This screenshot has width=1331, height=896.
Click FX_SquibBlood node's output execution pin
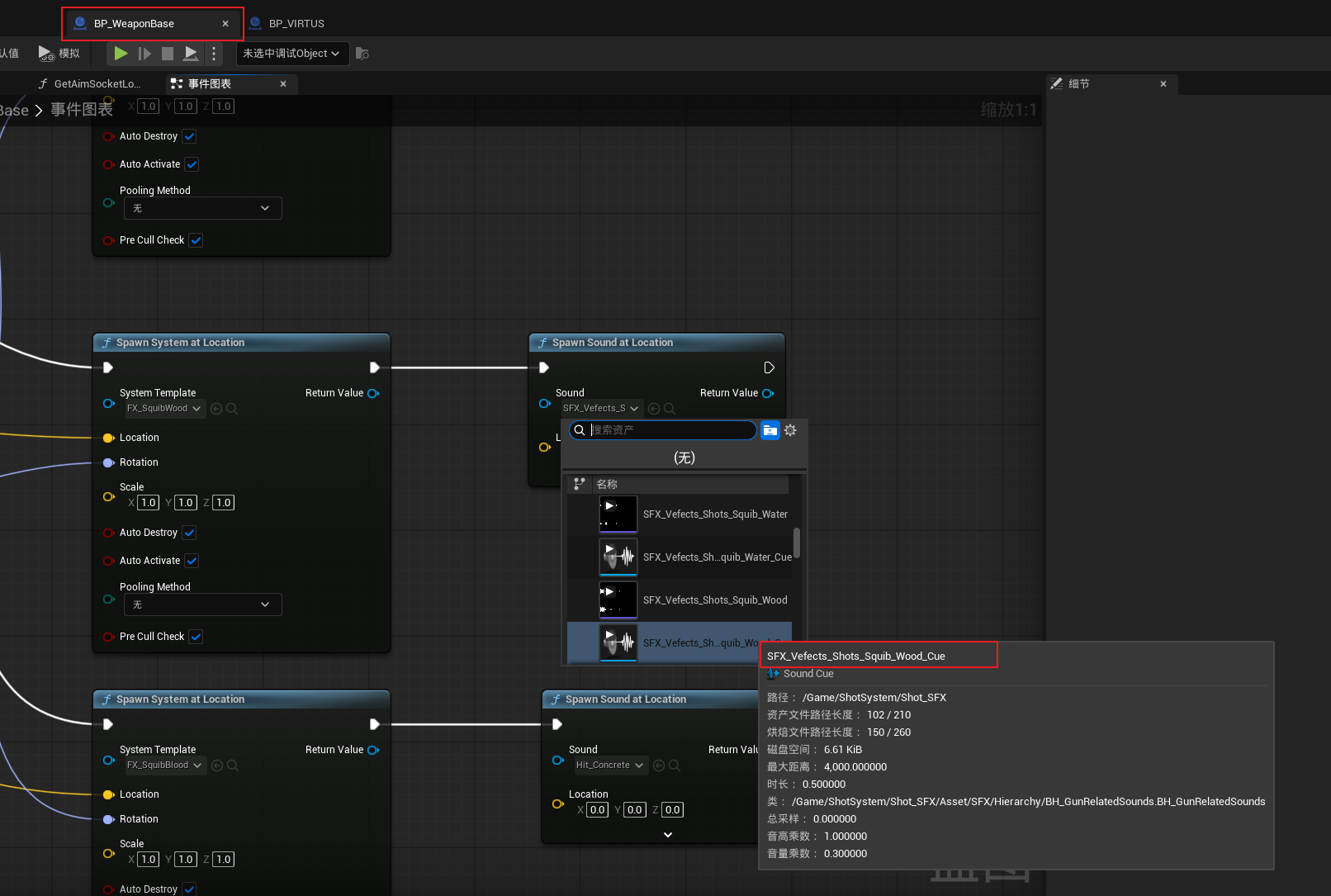click(x=374, y=724)
